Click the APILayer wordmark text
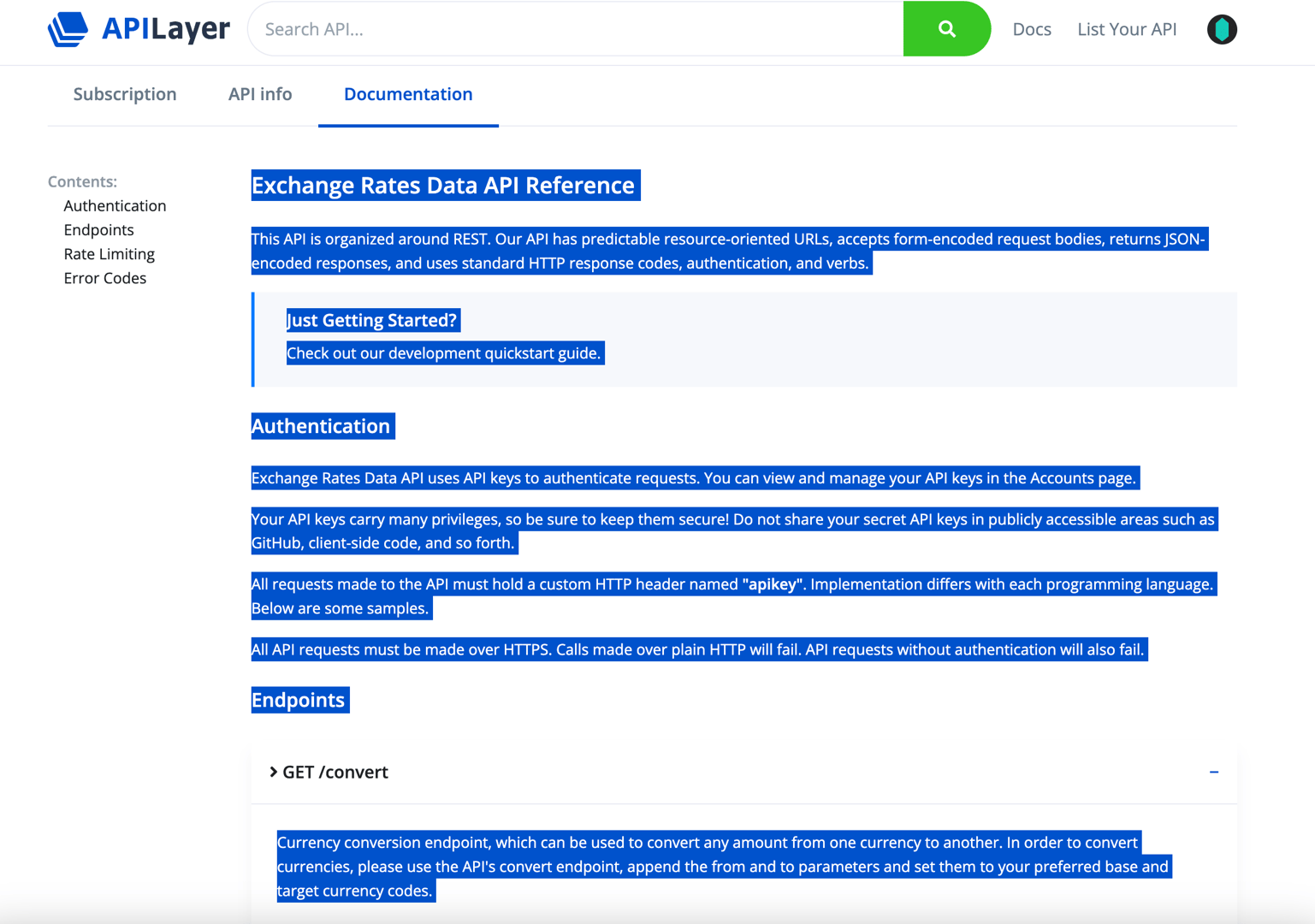The width and height of the screenshot is (1315, 924). [166, 29]
